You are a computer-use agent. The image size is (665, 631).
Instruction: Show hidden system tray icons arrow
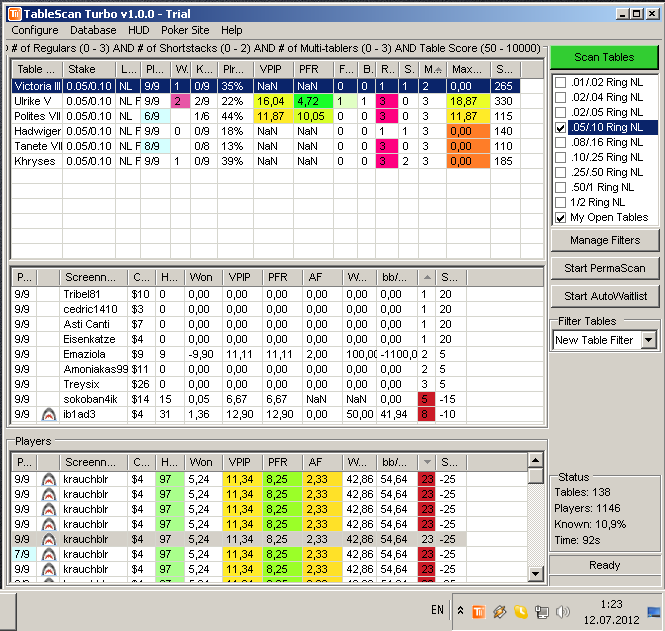460,611
